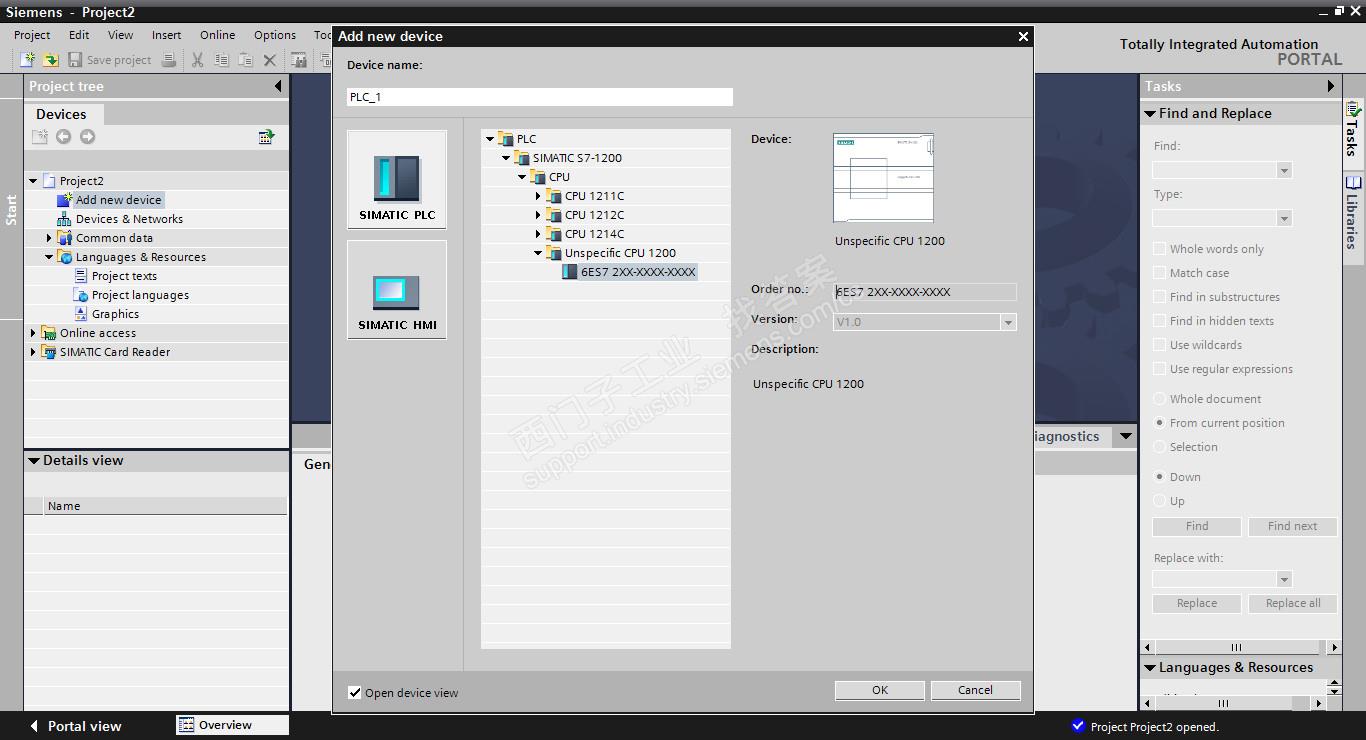
Task: Open the Find field dropdown
Action: [x=1284, y=170]
